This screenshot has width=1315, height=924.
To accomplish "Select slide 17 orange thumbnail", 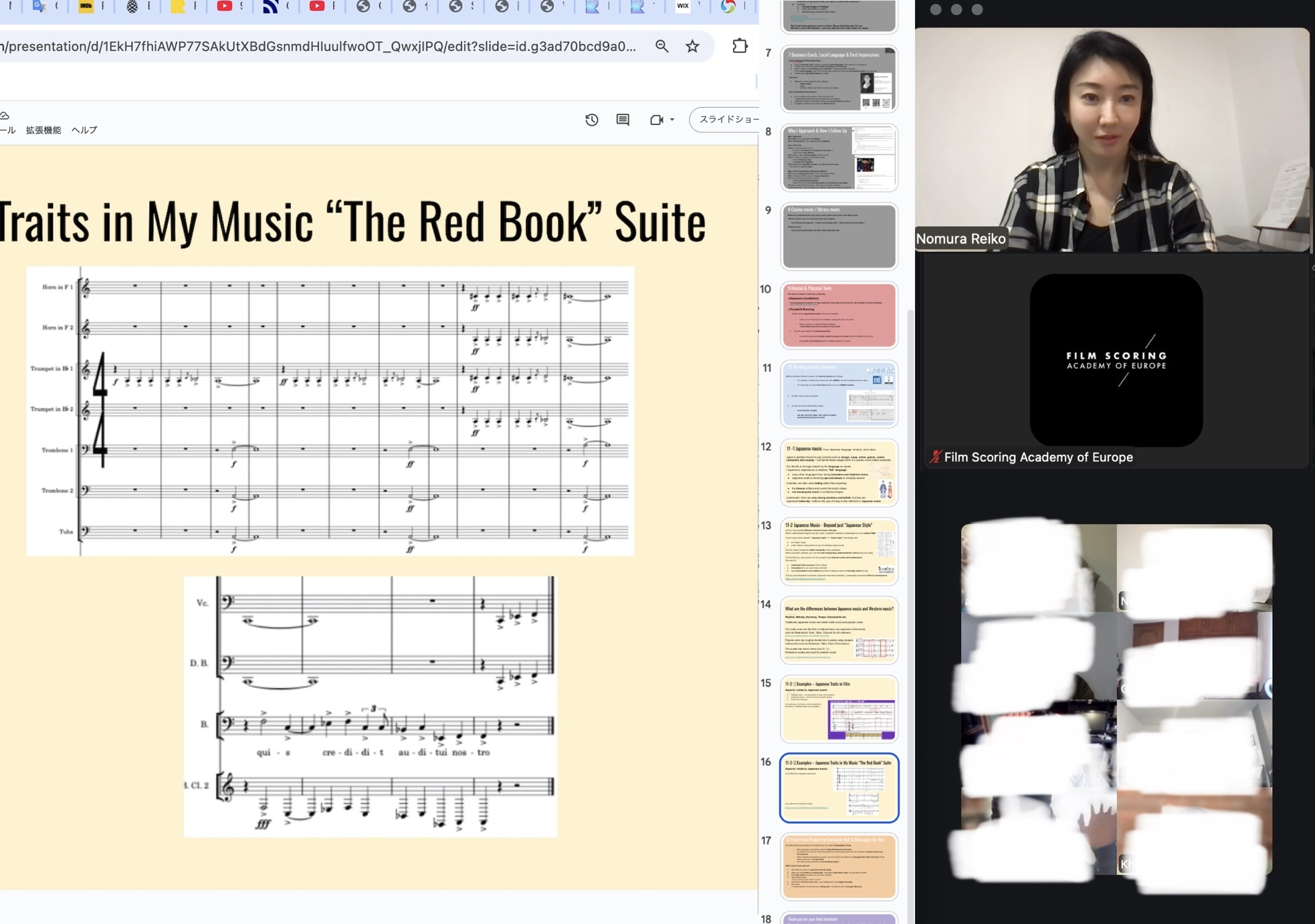I will click(839, 866).
